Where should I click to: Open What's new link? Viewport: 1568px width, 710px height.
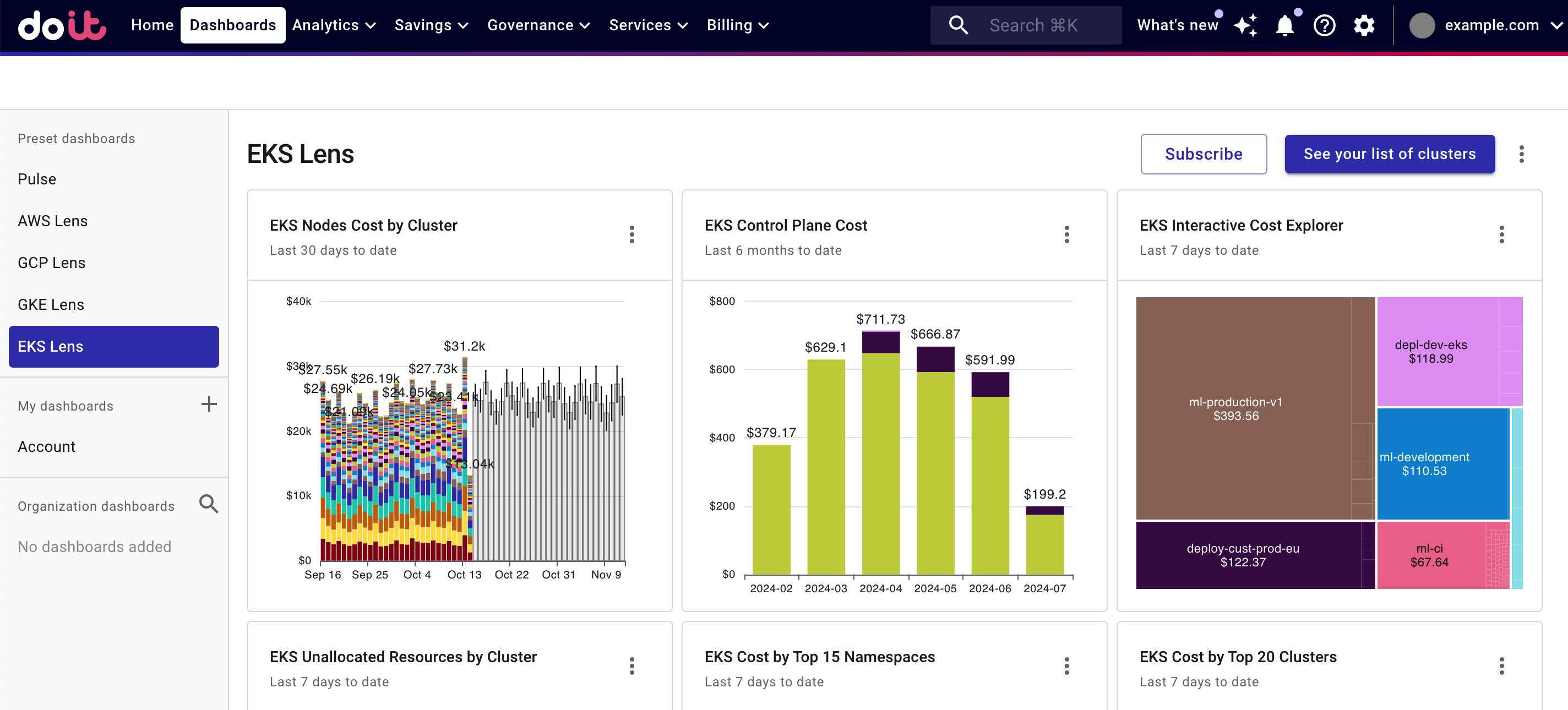pyautogui.click(x=1177, y=25)
